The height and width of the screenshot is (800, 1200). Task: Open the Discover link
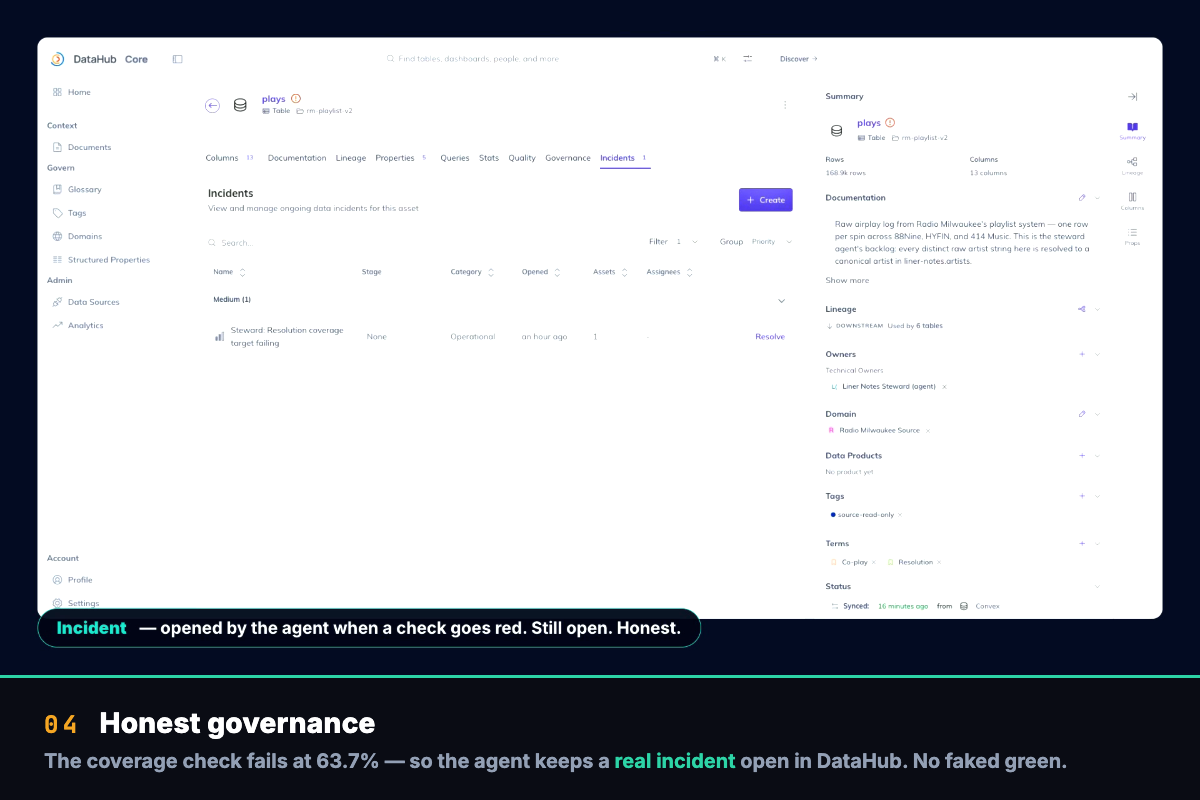tap(798, 59)
